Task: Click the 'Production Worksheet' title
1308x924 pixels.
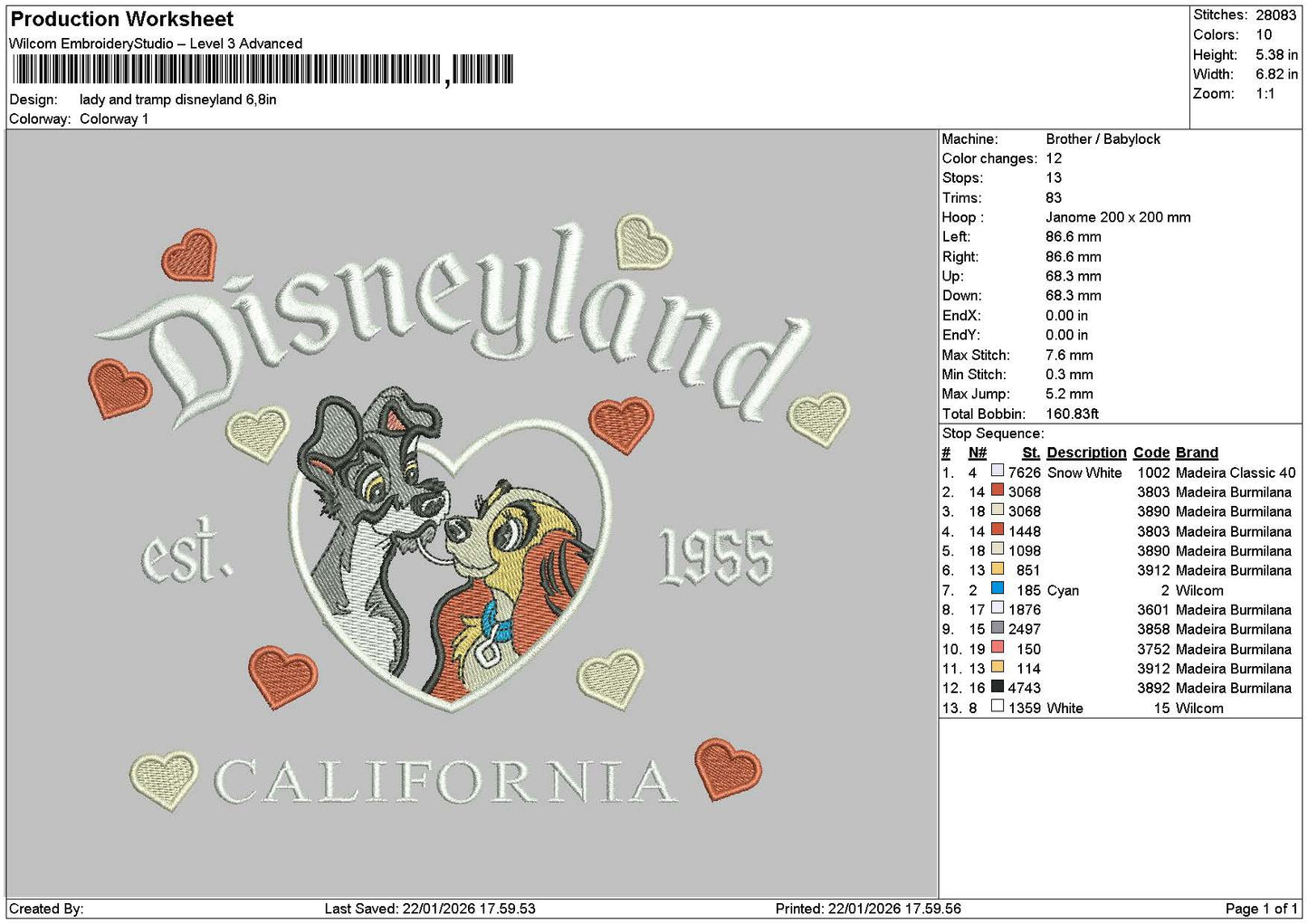Action: click(122, 19)
